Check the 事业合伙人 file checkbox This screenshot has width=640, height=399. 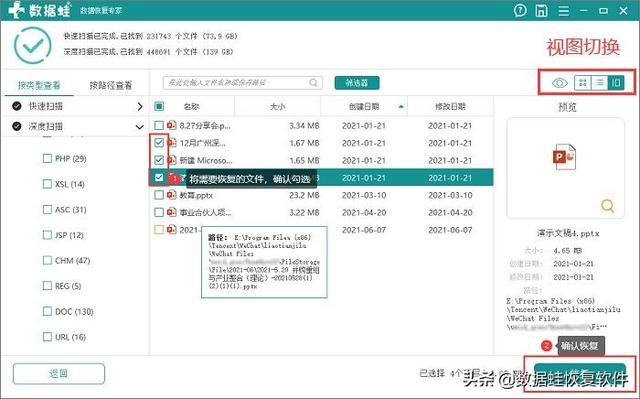point(159,212)
